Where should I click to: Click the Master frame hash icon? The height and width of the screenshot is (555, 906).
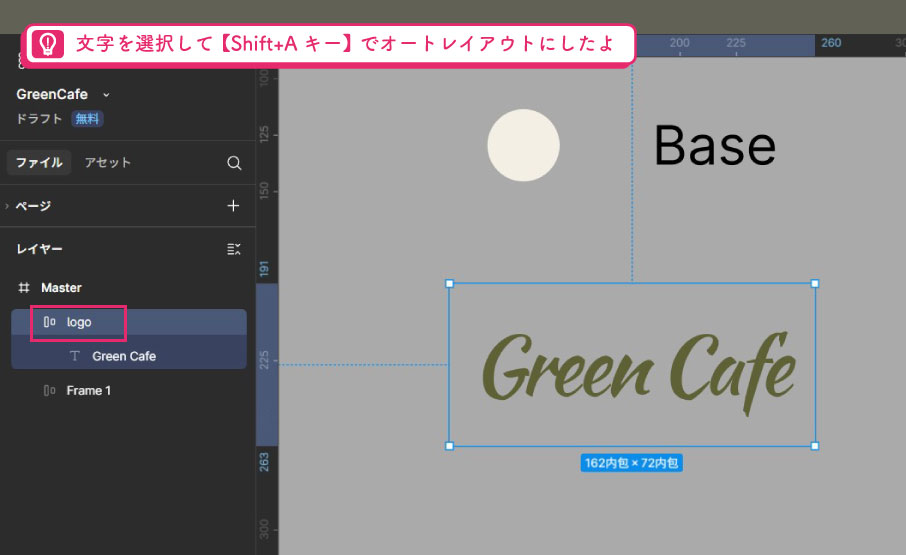pos(24,288)
